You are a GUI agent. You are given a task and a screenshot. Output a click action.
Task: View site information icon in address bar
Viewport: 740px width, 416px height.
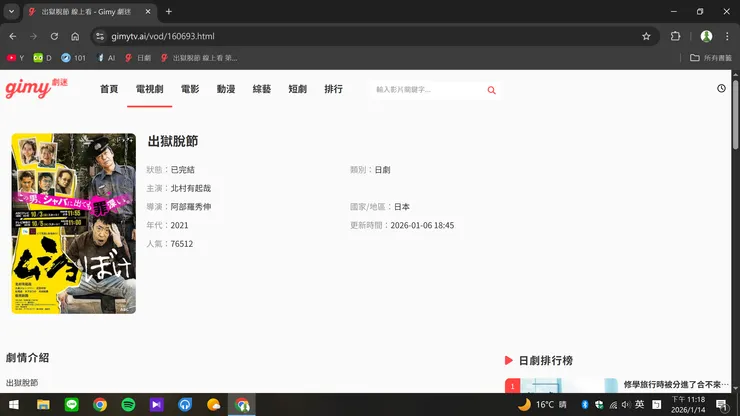pos(100,36)
